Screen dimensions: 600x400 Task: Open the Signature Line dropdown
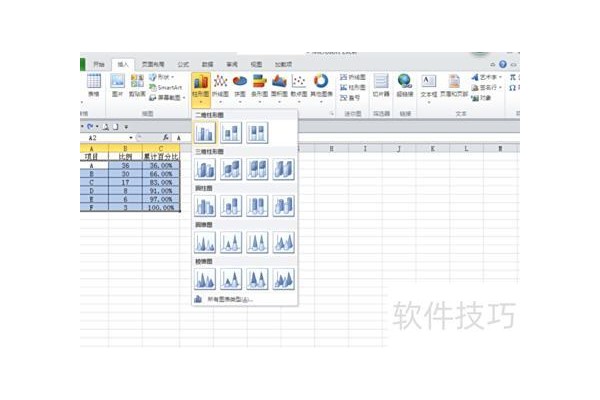coord(486,88)
